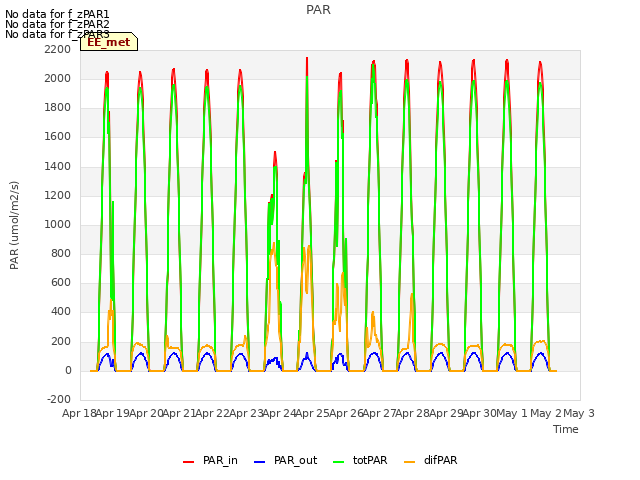This screenshot has height=480, width=640.
Task: Click the EE_met label box
Action: (x=109, y=42)
